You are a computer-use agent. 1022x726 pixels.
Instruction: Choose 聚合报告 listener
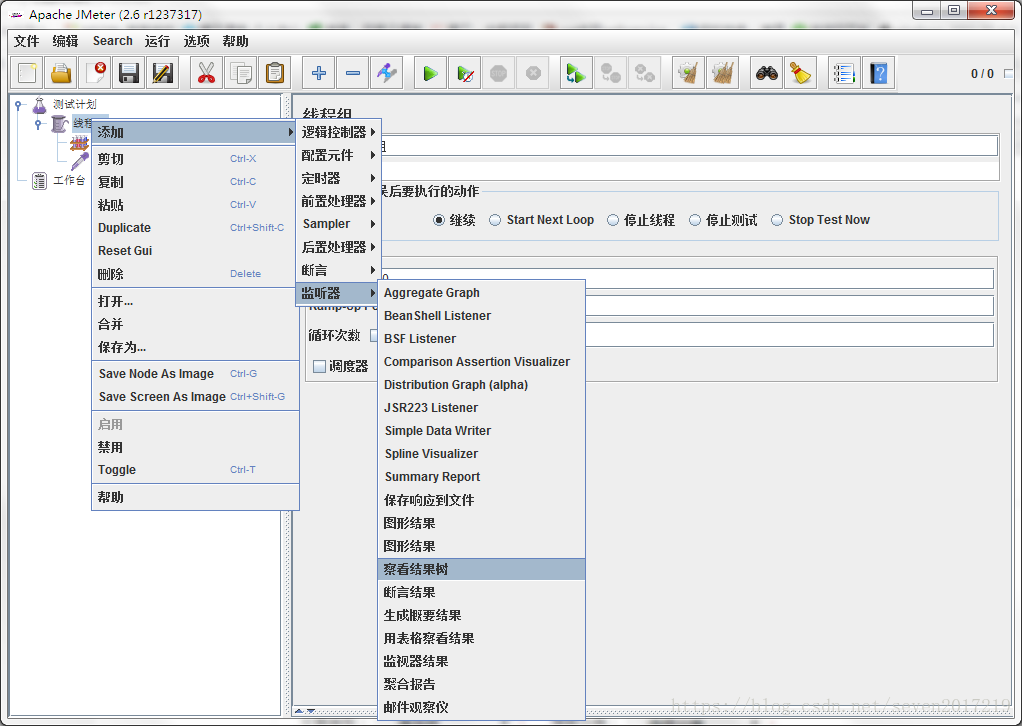[x=481, y=684]
